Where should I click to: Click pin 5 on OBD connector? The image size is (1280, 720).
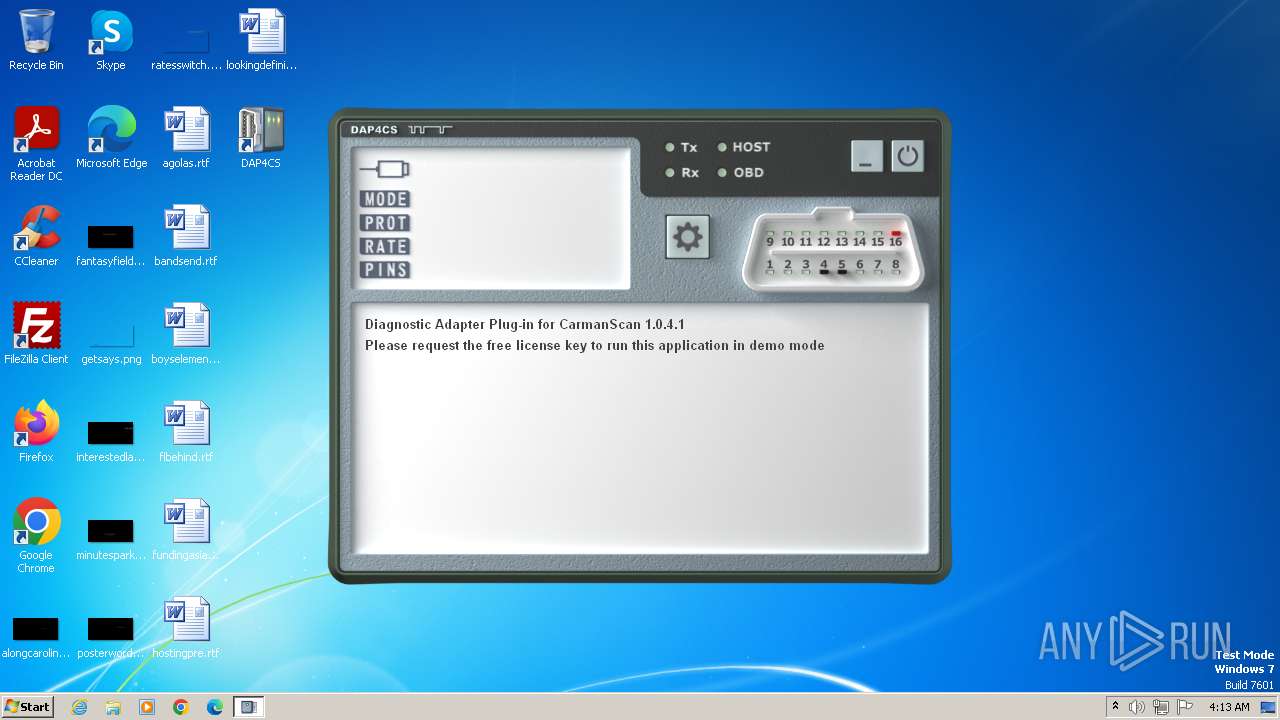pyautogui.click(x=842, y=266)
